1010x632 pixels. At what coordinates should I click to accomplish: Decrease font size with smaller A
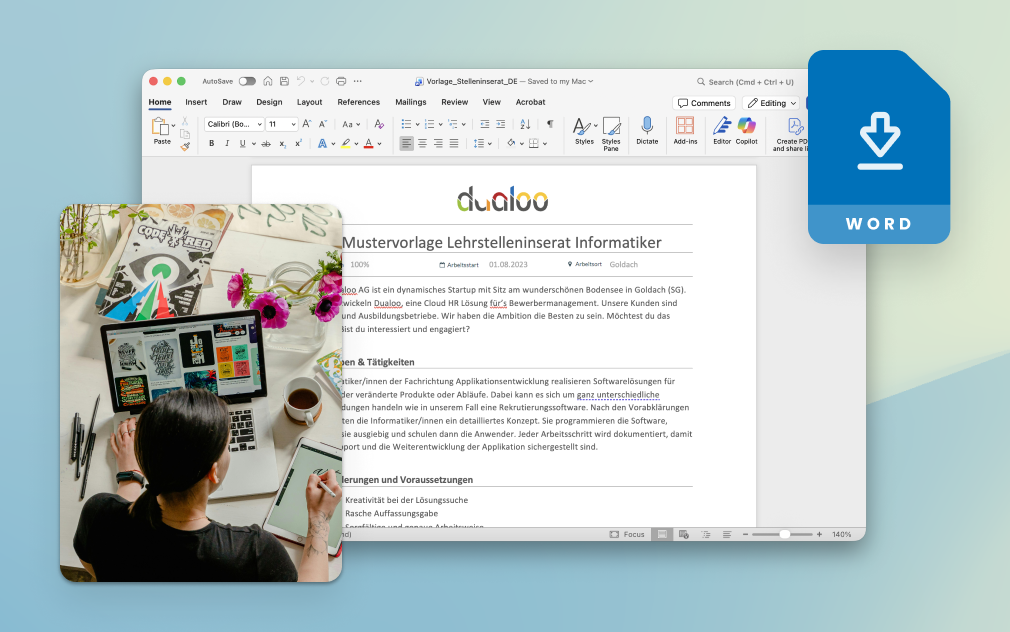tap(323, 124)
